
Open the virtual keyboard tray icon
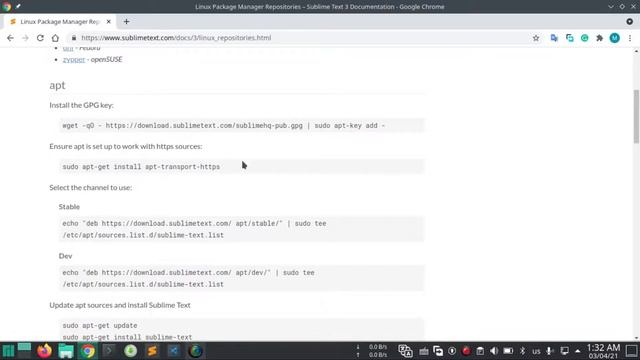click(x=424, y=351)
